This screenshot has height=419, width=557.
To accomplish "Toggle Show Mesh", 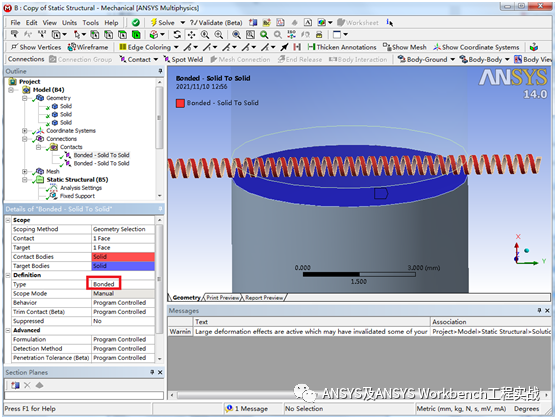I will coord(405,47).
